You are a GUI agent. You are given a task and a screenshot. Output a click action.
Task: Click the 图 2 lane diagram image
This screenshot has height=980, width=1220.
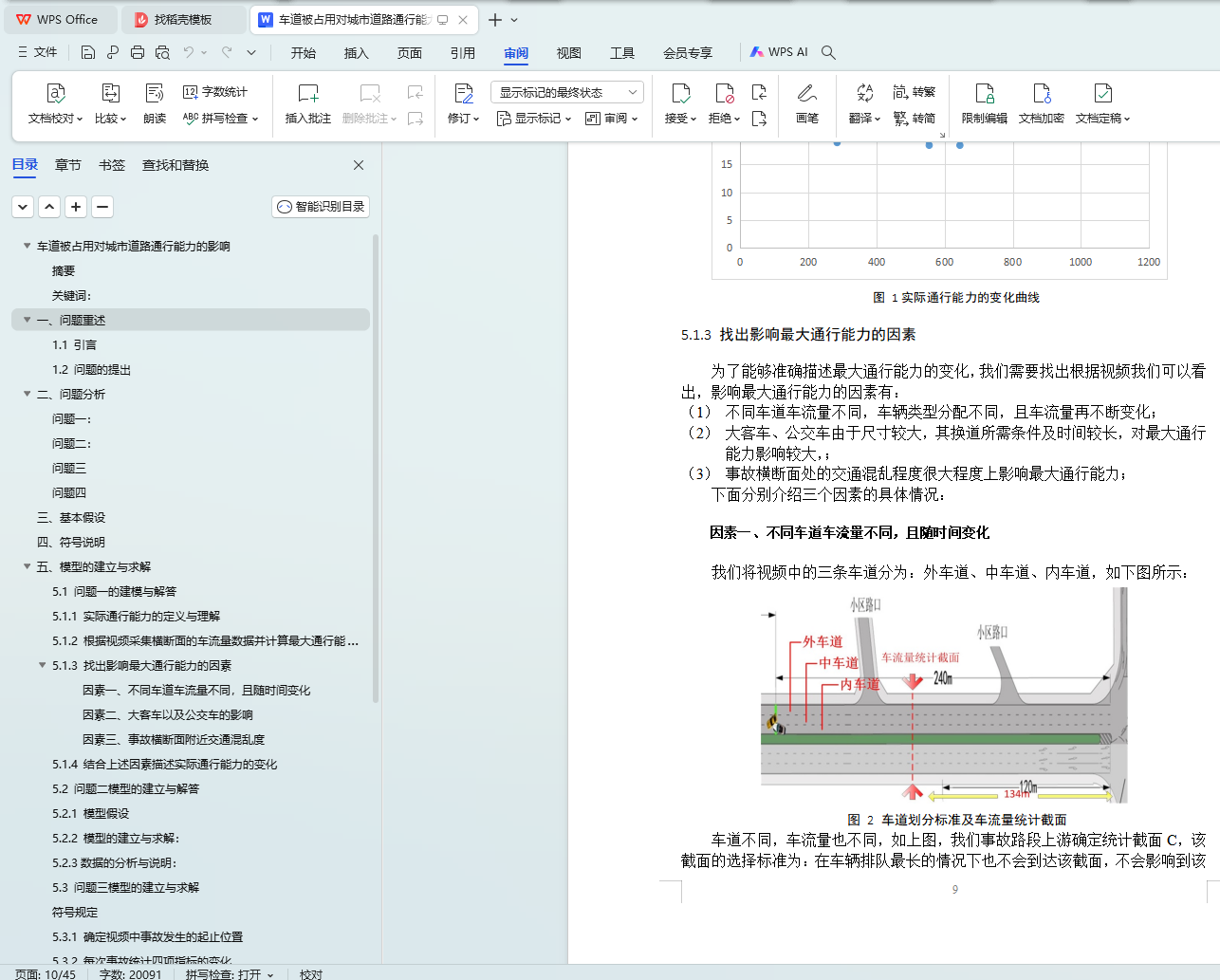click(944, 695)
